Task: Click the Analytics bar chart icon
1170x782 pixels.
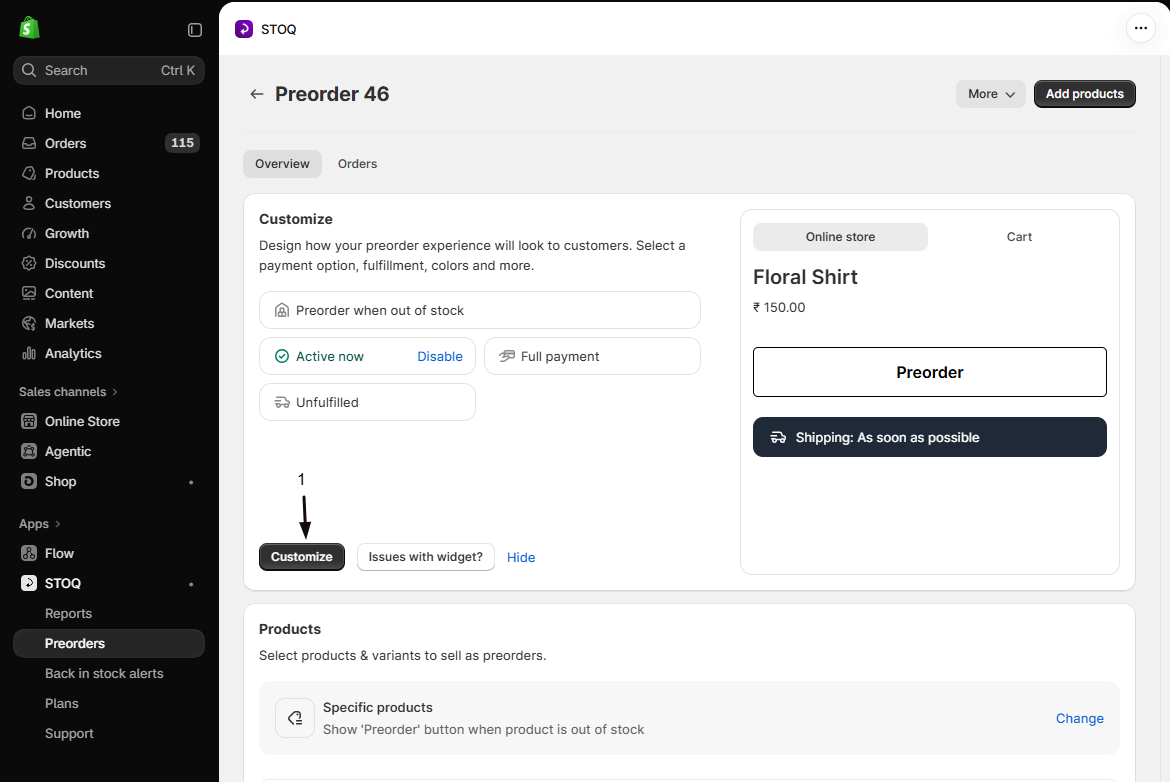Action: coord(29,354)
